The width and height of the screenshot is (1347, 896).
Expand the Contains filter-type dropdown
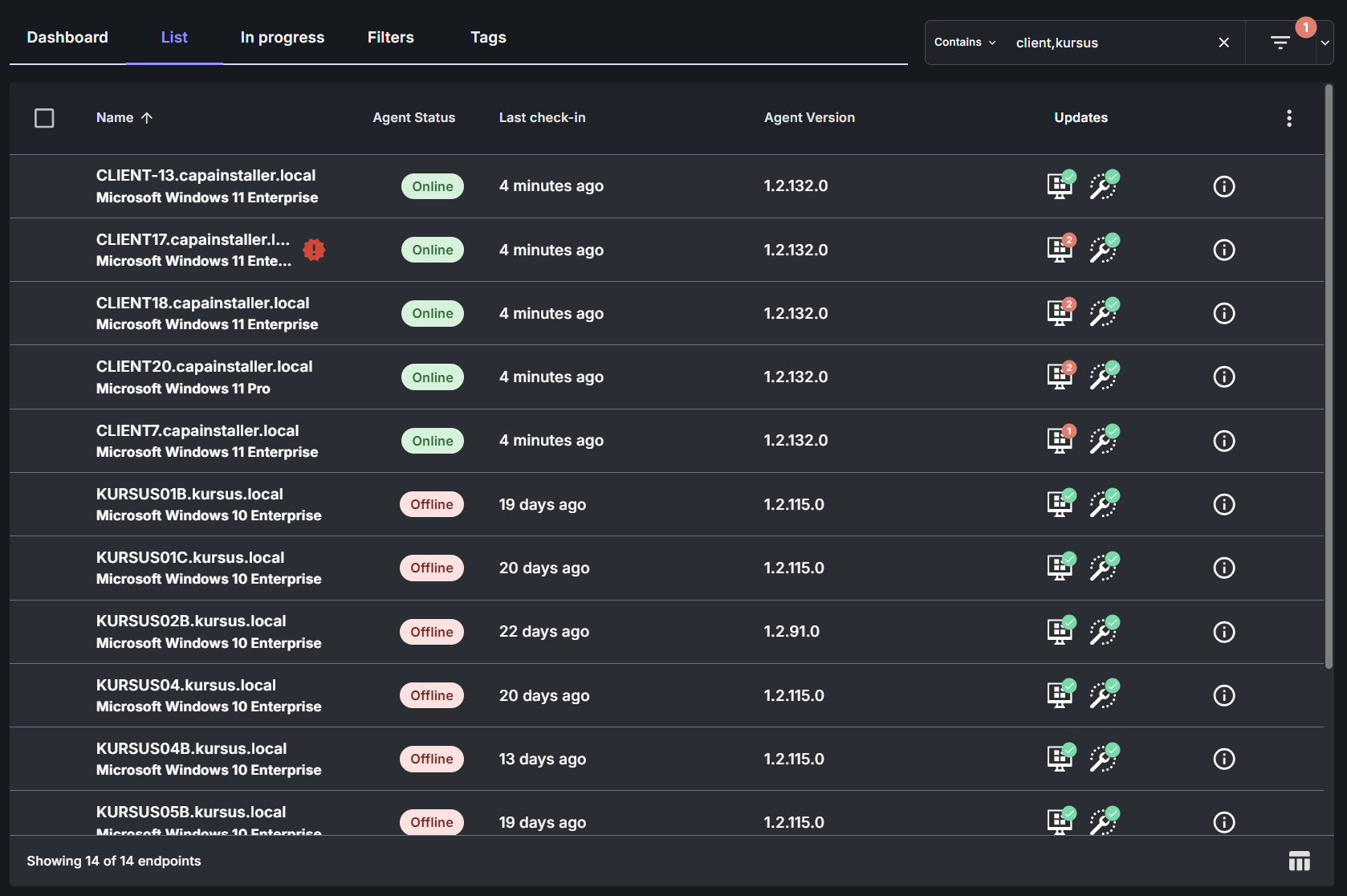click(965, 43)
